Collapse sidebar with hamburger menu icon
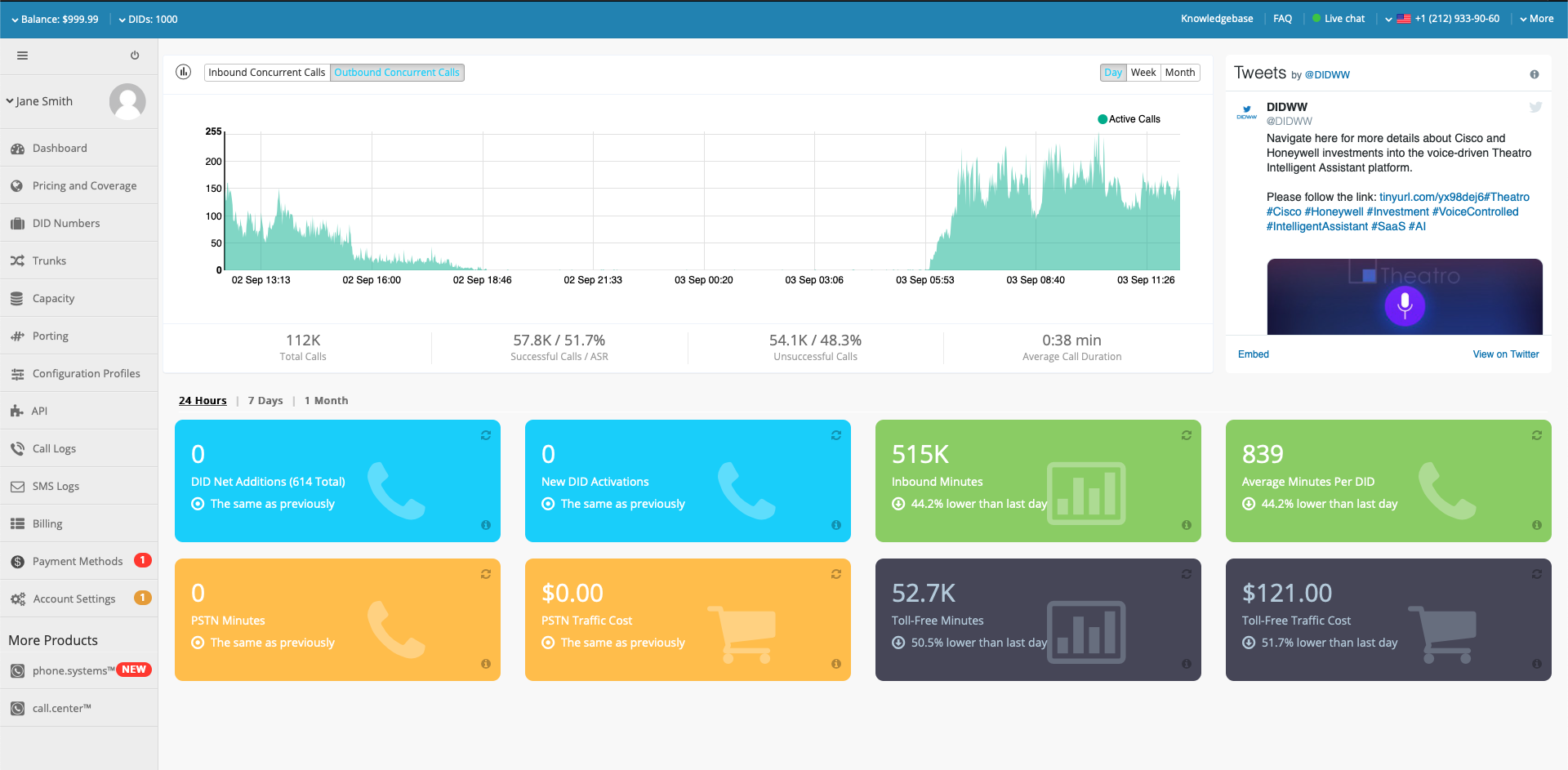 tap(22, 56)
